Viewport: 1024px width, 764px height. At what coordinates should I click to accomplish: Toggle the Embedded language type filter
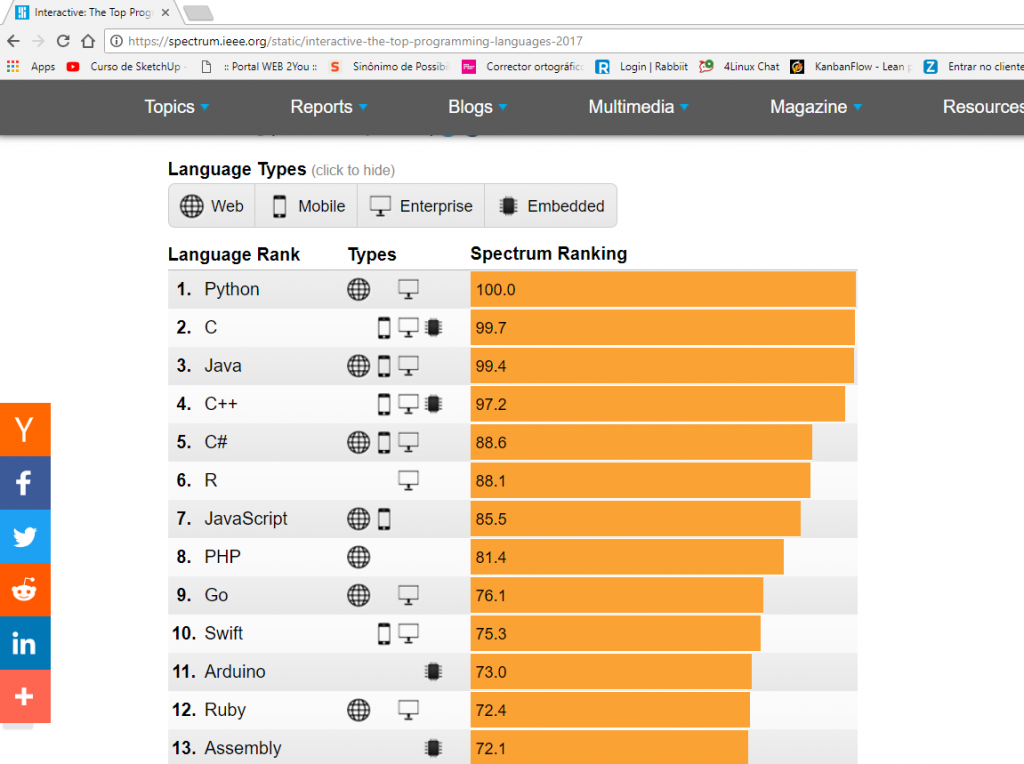[551, 206]
